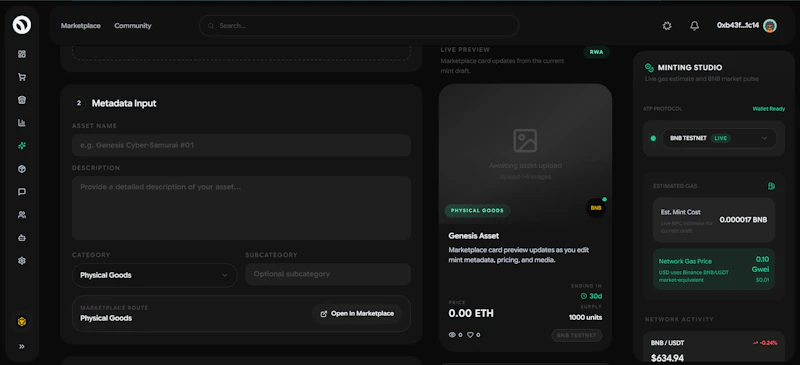Open the shopping cart icon in the sidebar
This screenshot has height=365, width=800.
[x=21, y=77]
